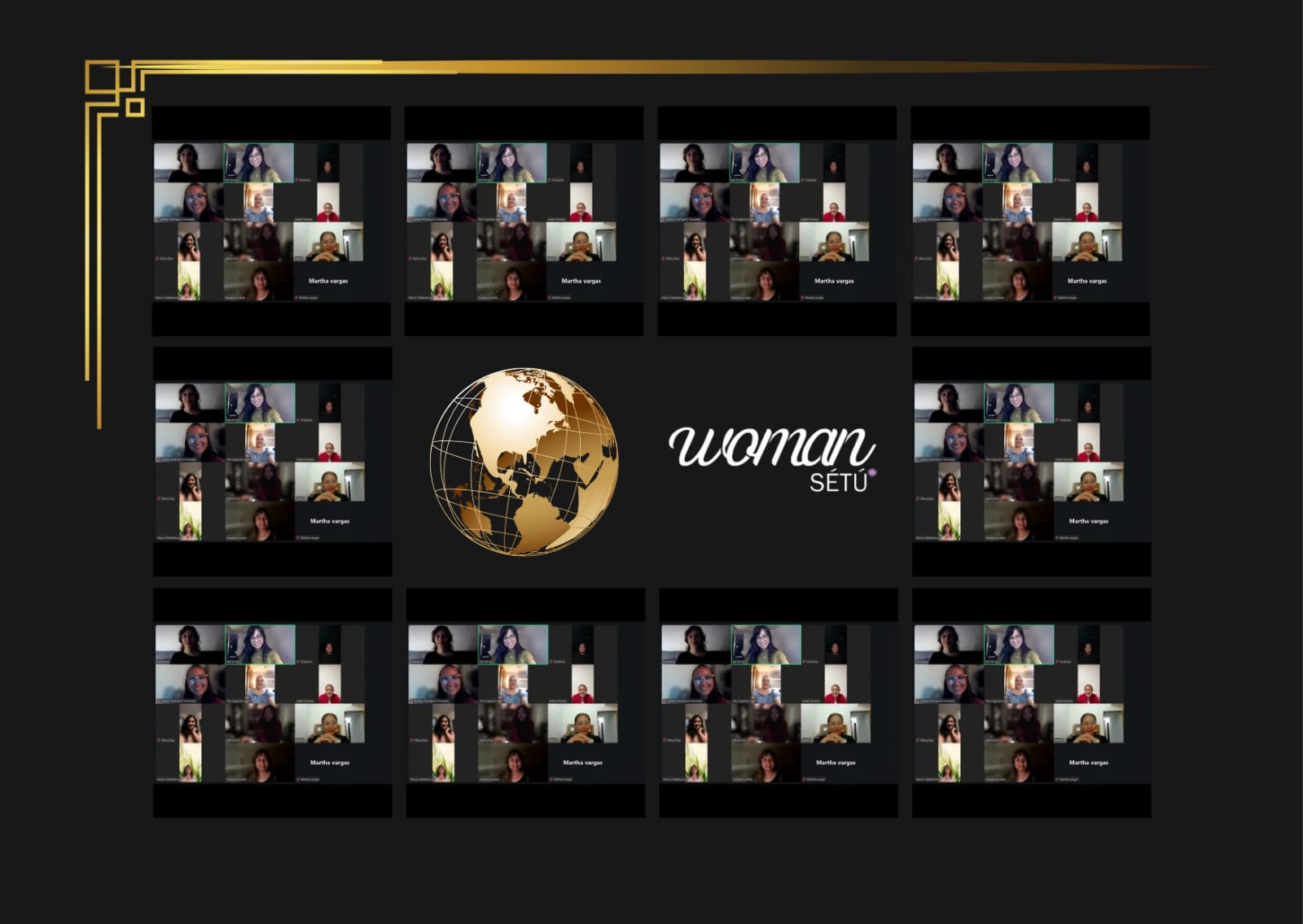
Task: Click the mic icon beside the camera-off dark tile
Action: point(297,420)
